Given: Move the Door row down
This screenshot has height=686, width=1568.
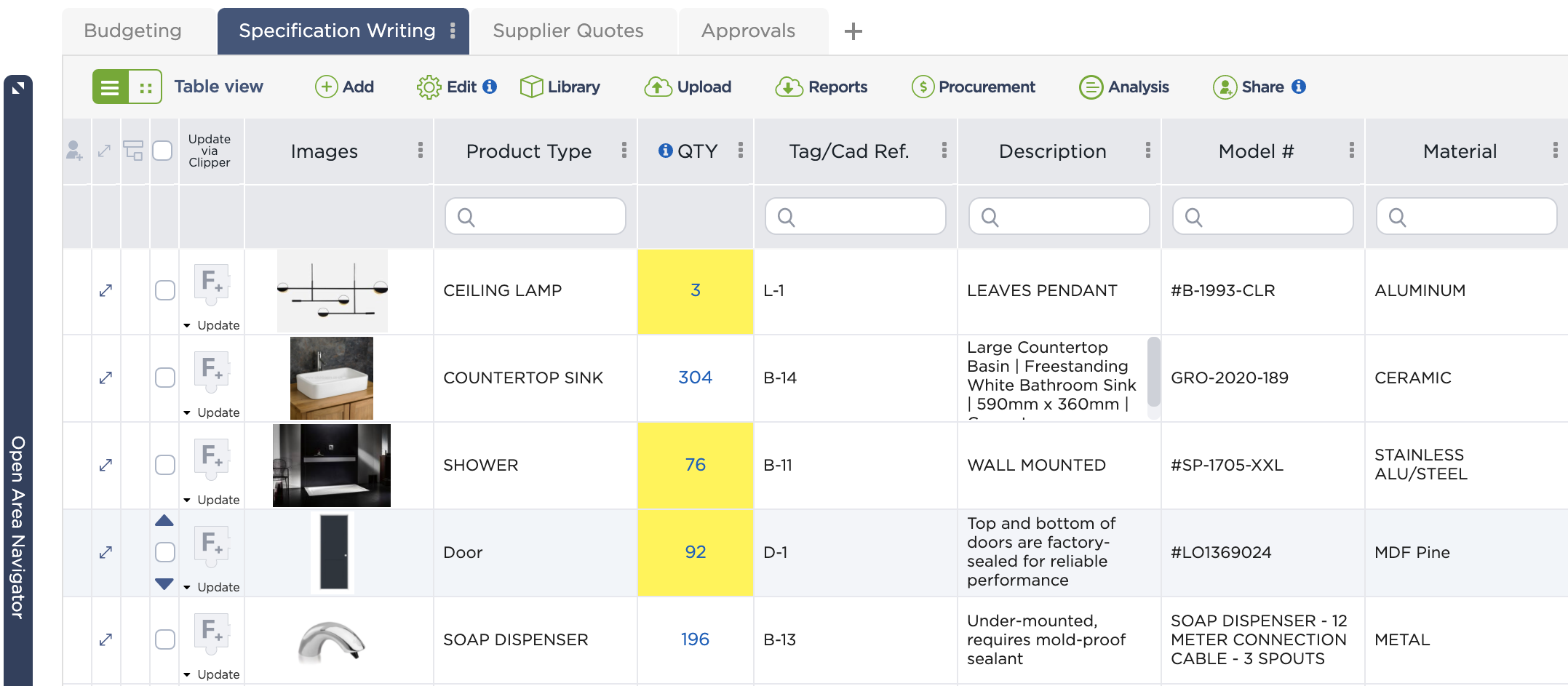Looking at the screenshot, I should click(x=164, y=583).
